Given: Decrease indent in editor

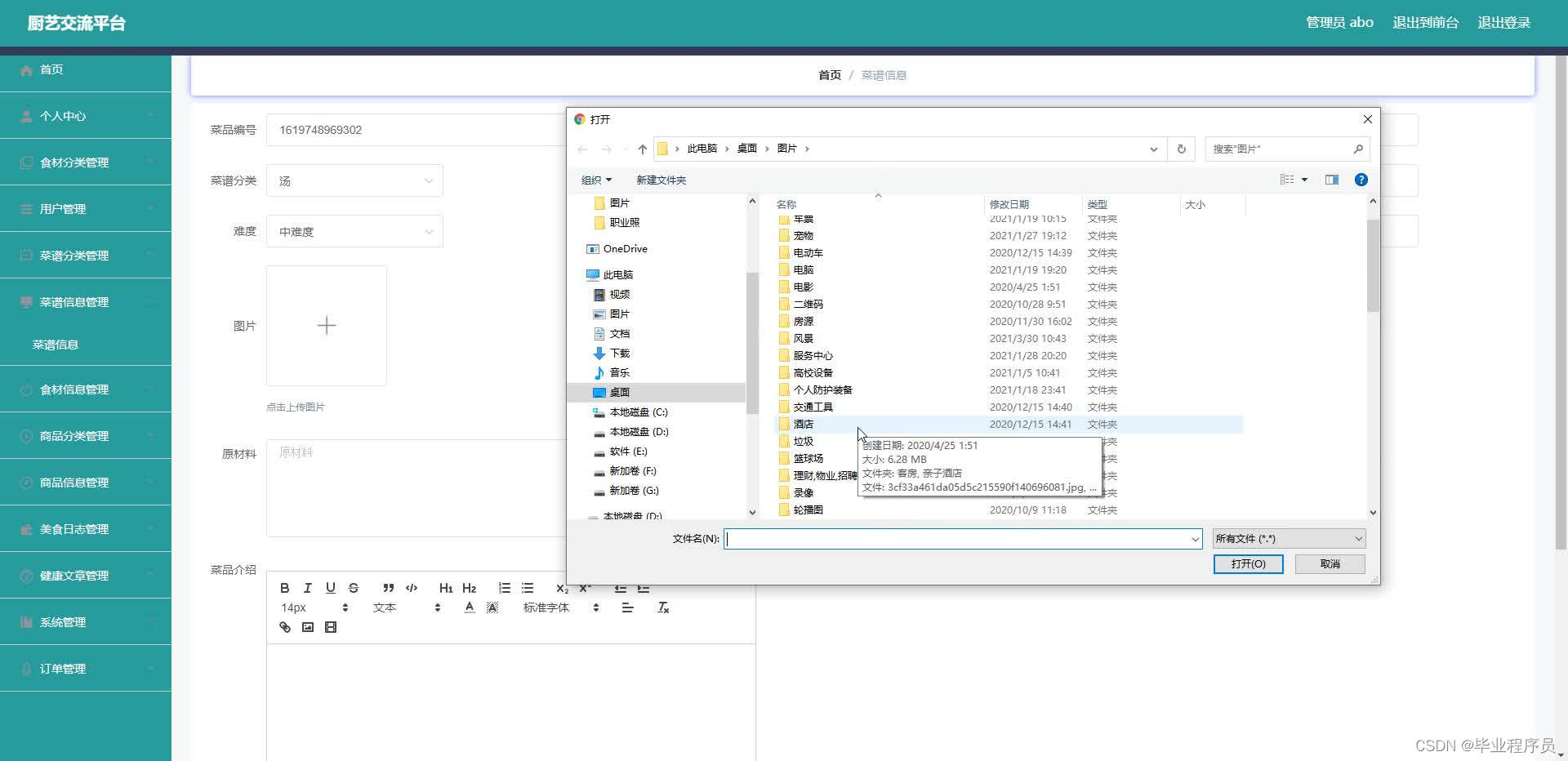Looking at the screenshot, I should pyautogui.click(x=621, y=588).
